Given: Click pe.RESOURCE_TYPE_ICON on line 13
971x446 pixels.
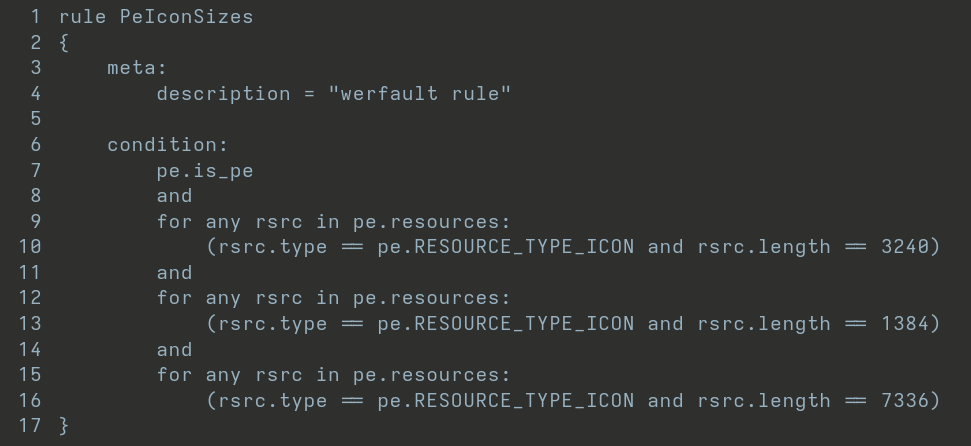Looking at the screenshot, I should pos(505,324).
